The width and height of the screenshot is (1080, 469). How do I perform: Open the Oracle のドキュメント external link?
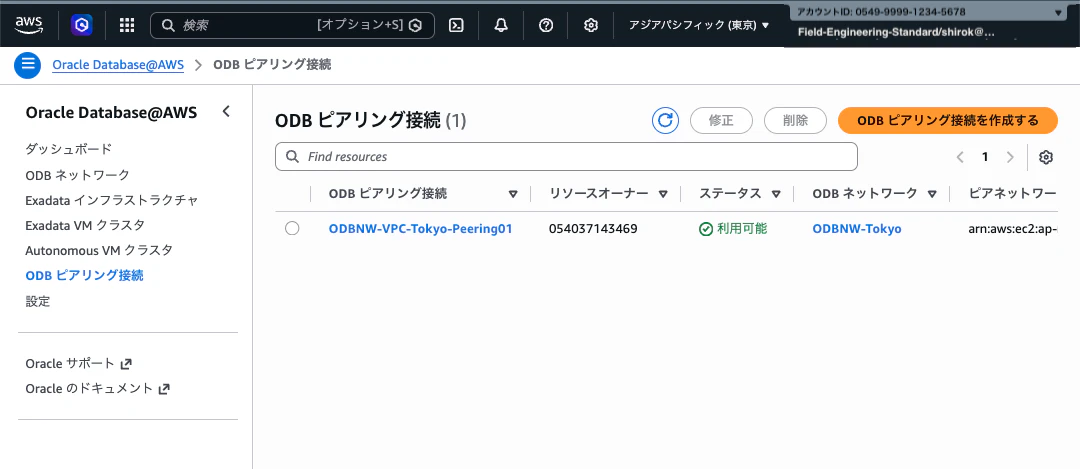click(97, 388)
